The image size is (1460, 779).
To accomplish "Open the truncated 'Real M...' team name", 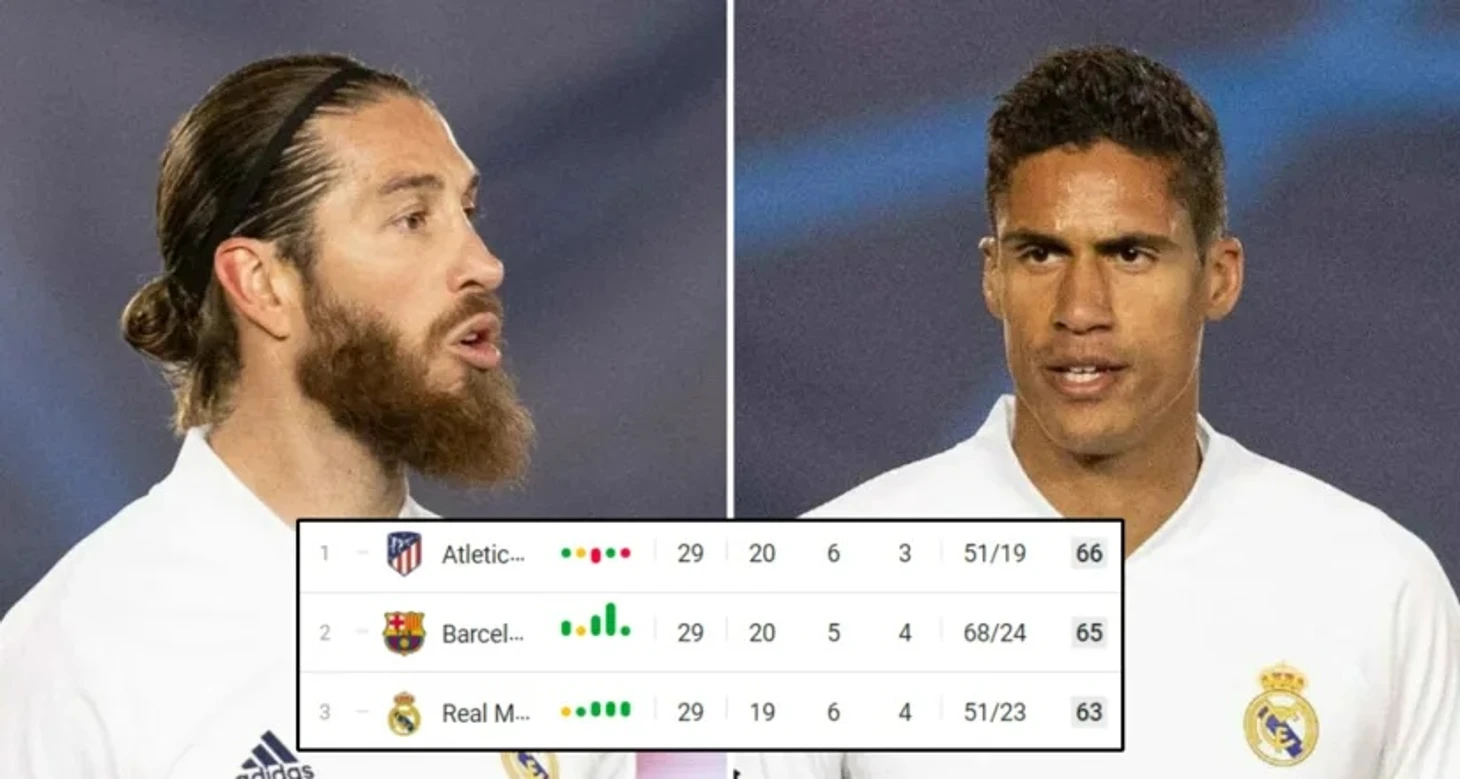I will tap(485, 713).
